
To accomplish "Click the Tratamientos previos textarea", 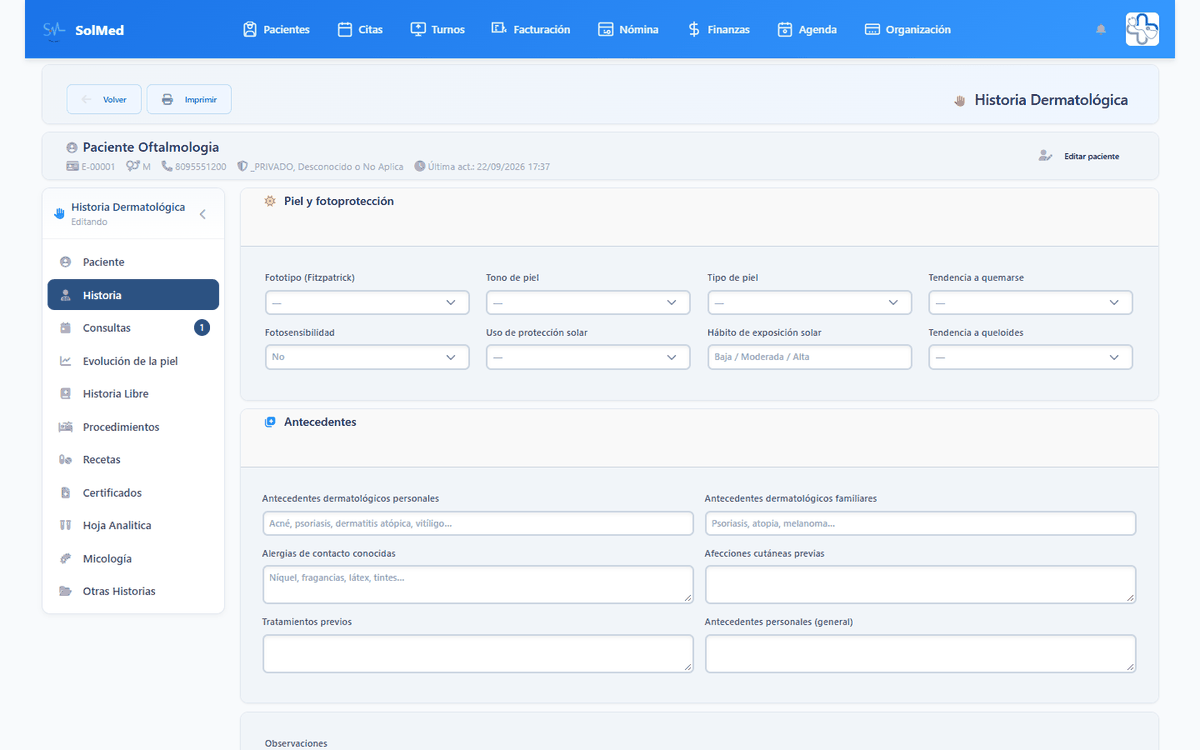I will coord(478,653).
